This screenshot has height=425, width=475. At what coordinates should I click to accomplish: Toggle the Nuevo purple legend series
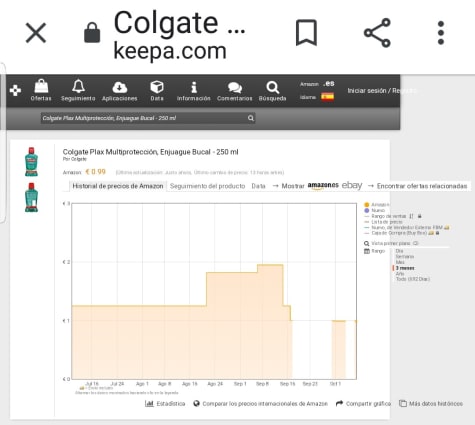[375, 210]
